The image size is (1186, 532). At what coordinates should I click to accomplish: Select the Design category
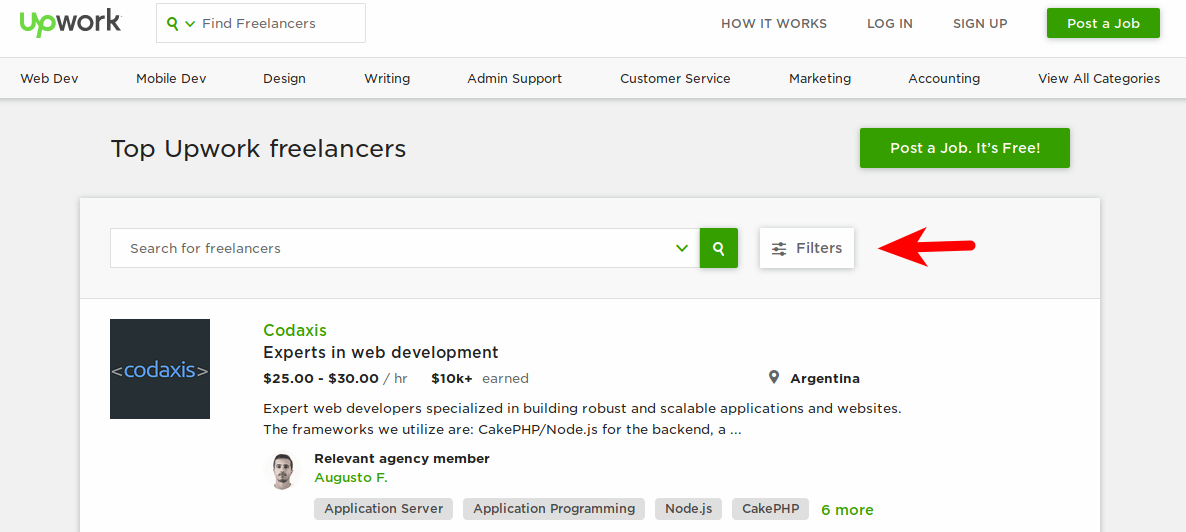[284, 78]
